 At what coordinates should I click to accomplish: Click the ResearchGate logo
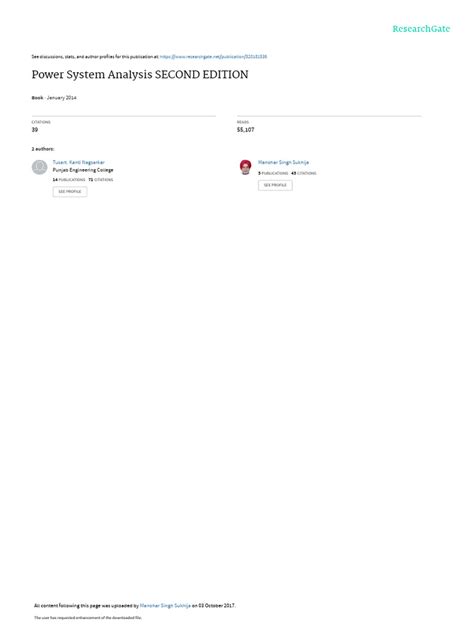pyautogui.click(x=421, y=29)
